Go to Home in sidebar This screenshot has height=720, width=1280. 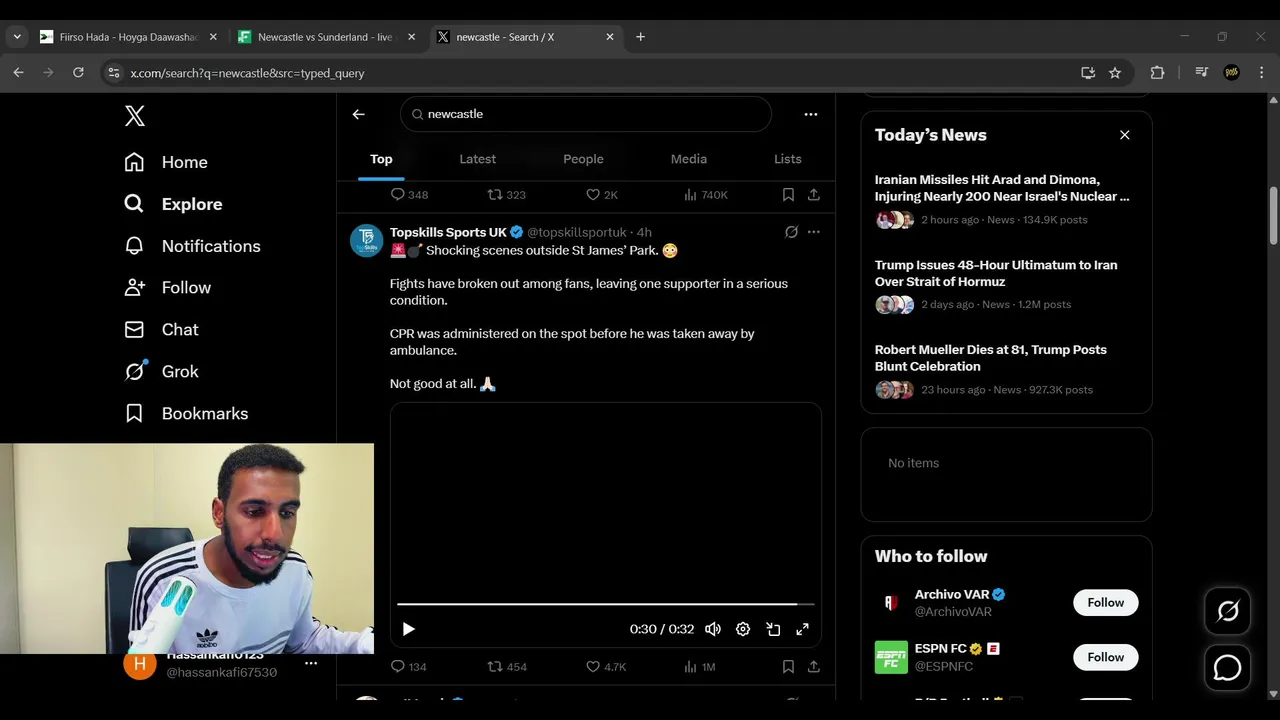click(166, 162)
